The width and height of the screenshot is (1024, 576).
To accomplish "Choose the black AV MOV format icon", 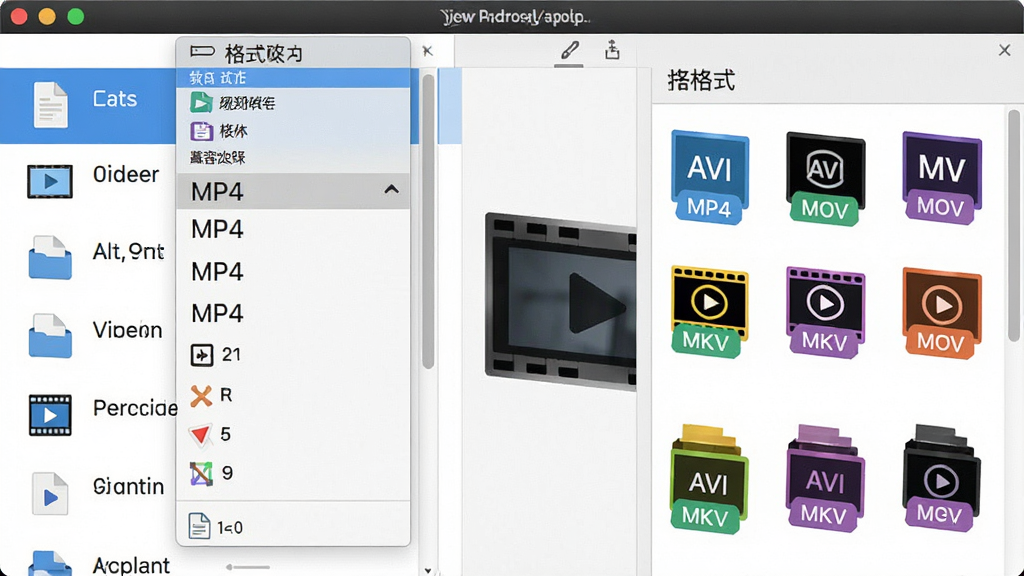I will pos(825,178).
